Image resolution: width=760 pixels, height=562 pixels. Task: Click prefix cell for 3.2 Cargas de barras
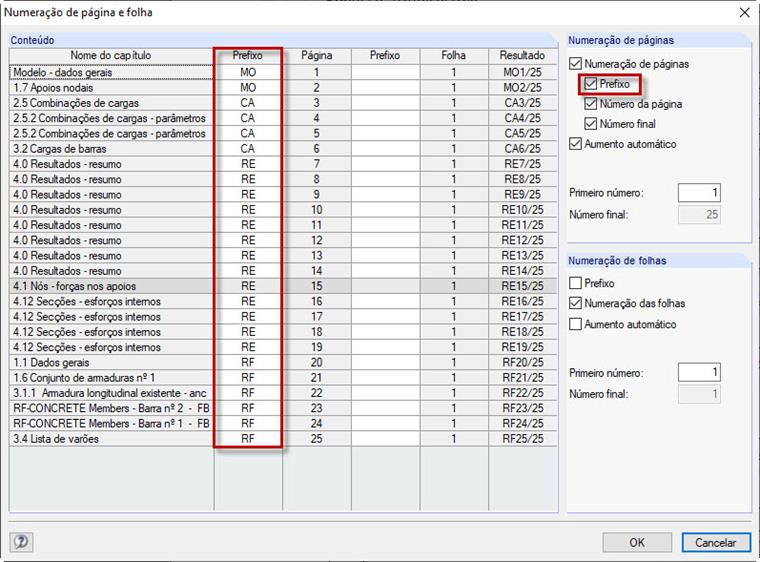click(248, 149)
